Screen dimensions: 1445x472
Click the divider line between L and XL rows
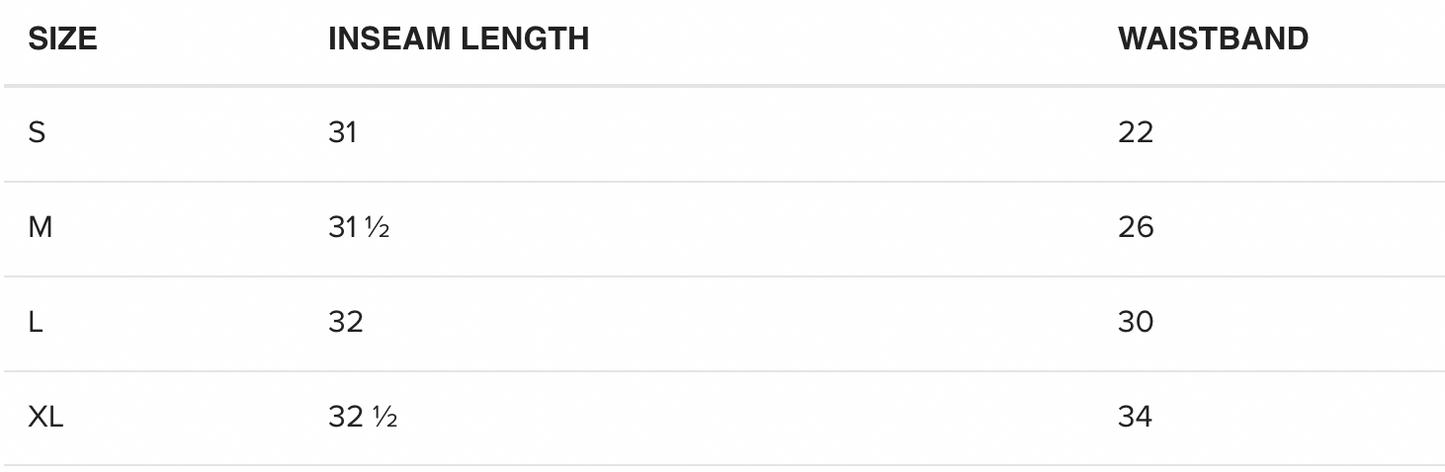[x=722, y=371]
